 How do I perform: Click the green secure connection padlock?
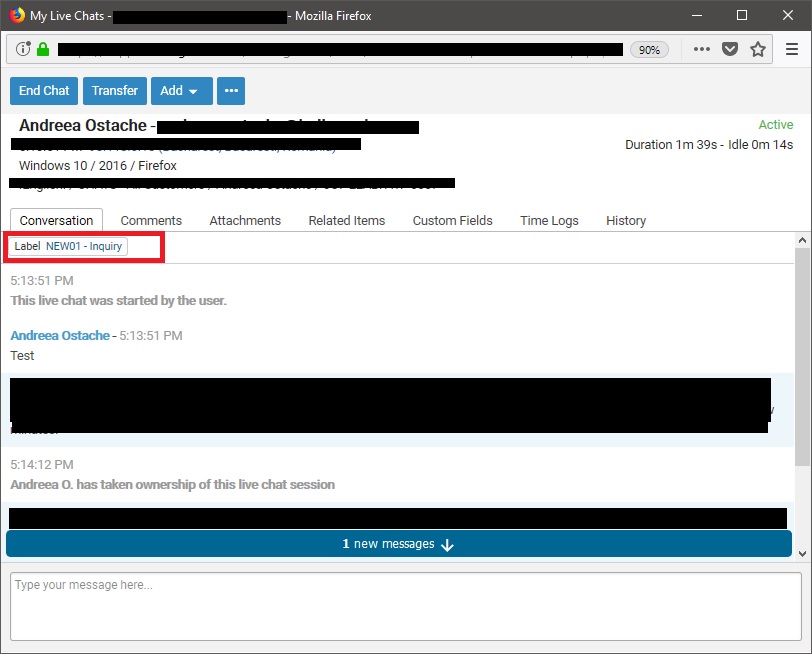(43, 49)
